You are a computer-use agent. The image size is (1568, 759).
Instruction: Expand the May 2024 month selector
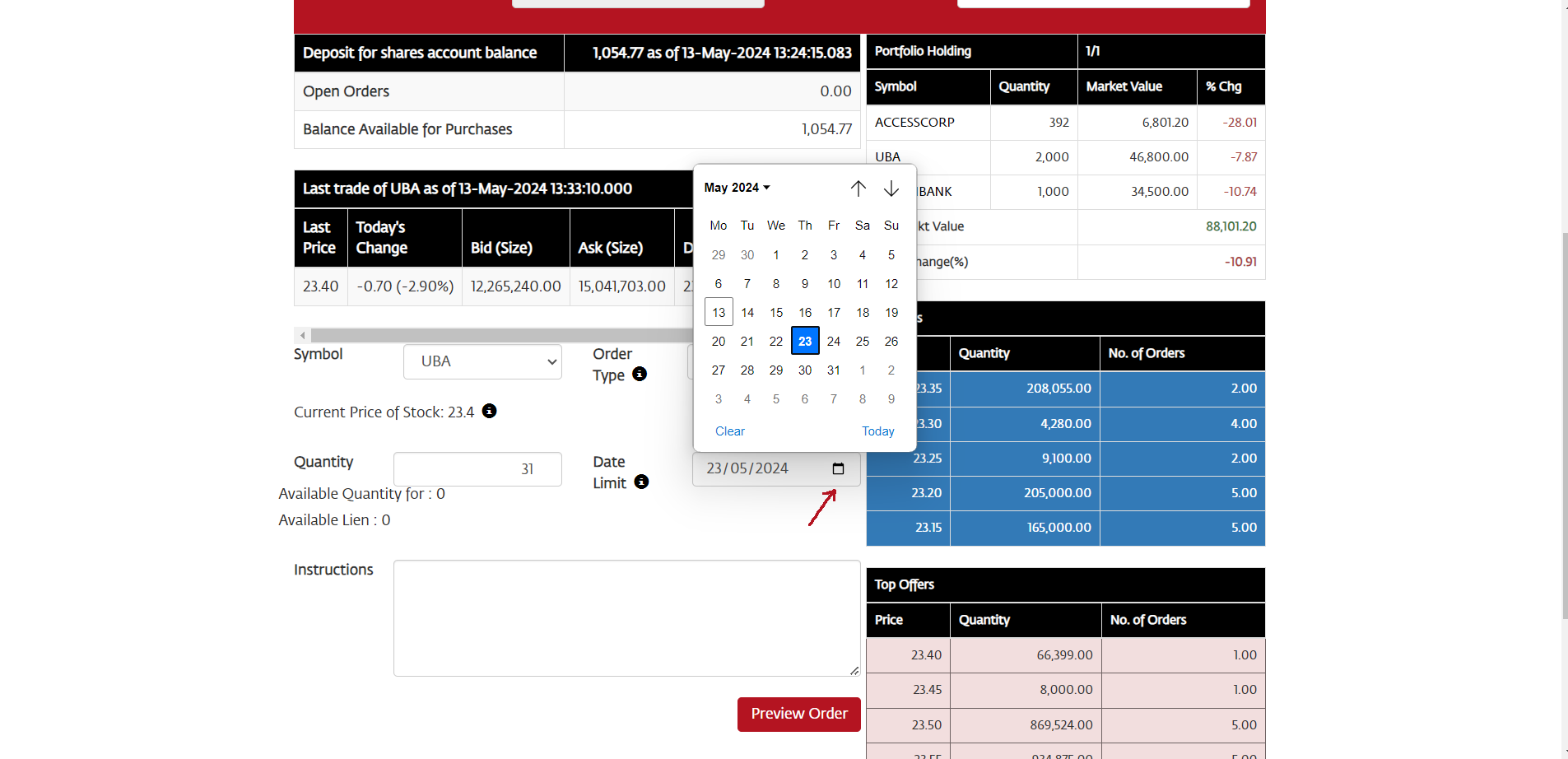click(737, 188)
